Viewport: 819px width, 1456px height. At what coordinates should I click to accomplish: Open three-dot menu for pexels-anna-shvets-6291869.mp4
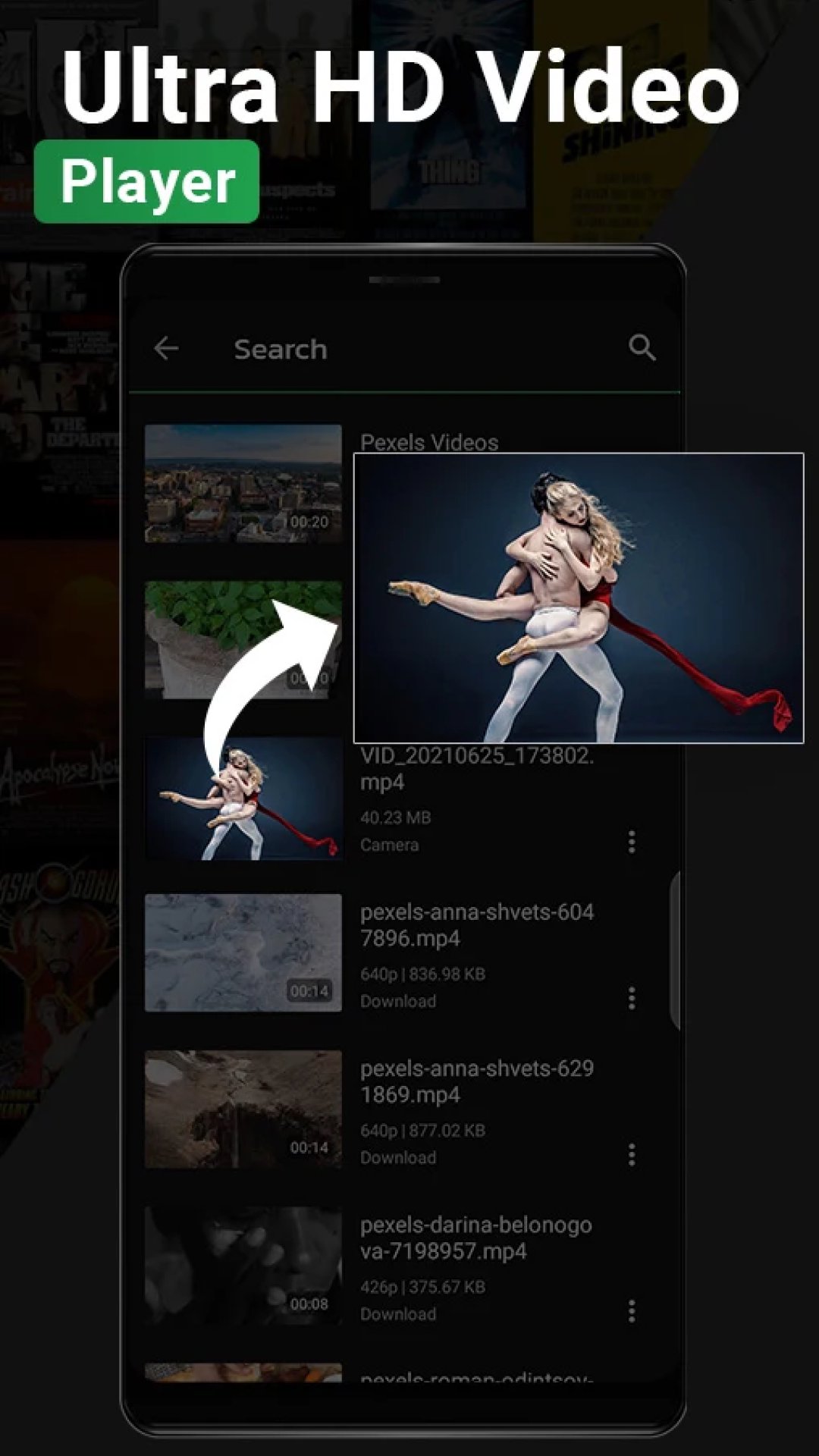pos(631,1155)
